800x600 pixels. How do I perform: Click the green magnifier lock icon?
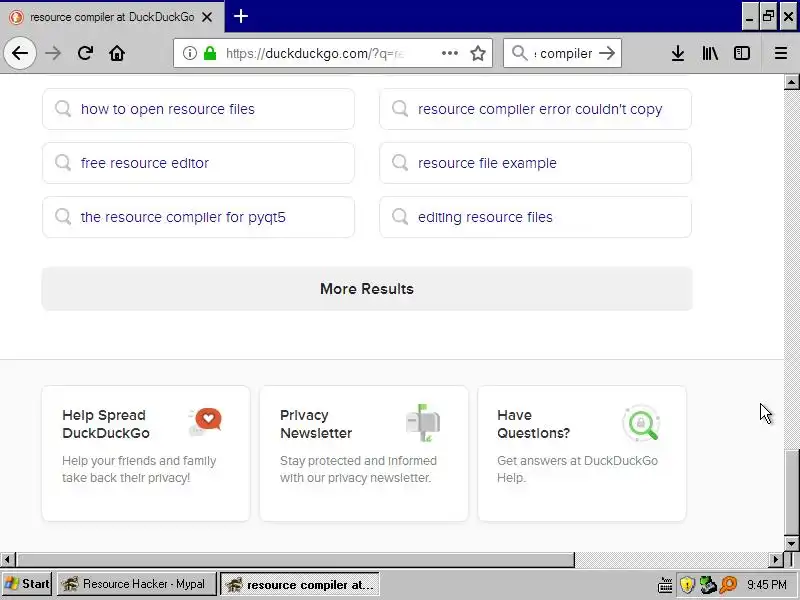[x=641, y=422]
